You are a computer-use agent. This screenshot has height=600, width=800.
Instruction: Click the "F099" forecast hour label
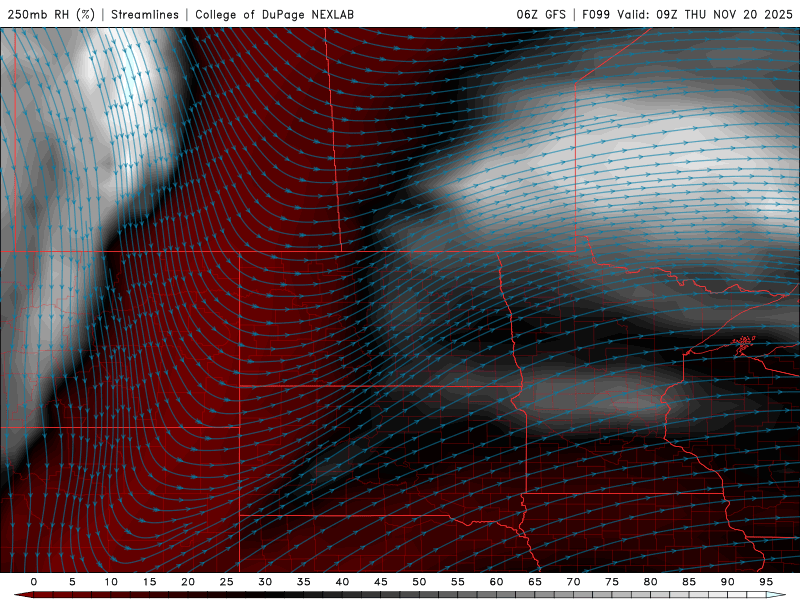596,14
